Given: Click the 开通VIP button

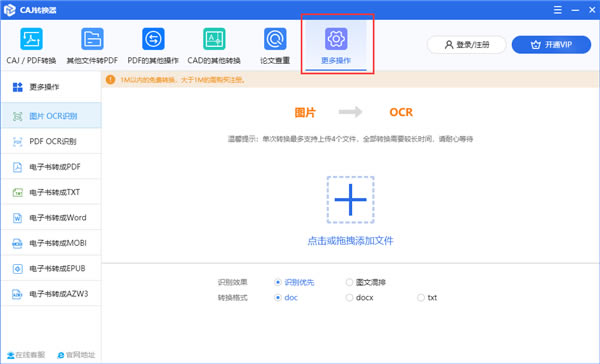Looking at the screenshot, I should (x=551, y=45).
